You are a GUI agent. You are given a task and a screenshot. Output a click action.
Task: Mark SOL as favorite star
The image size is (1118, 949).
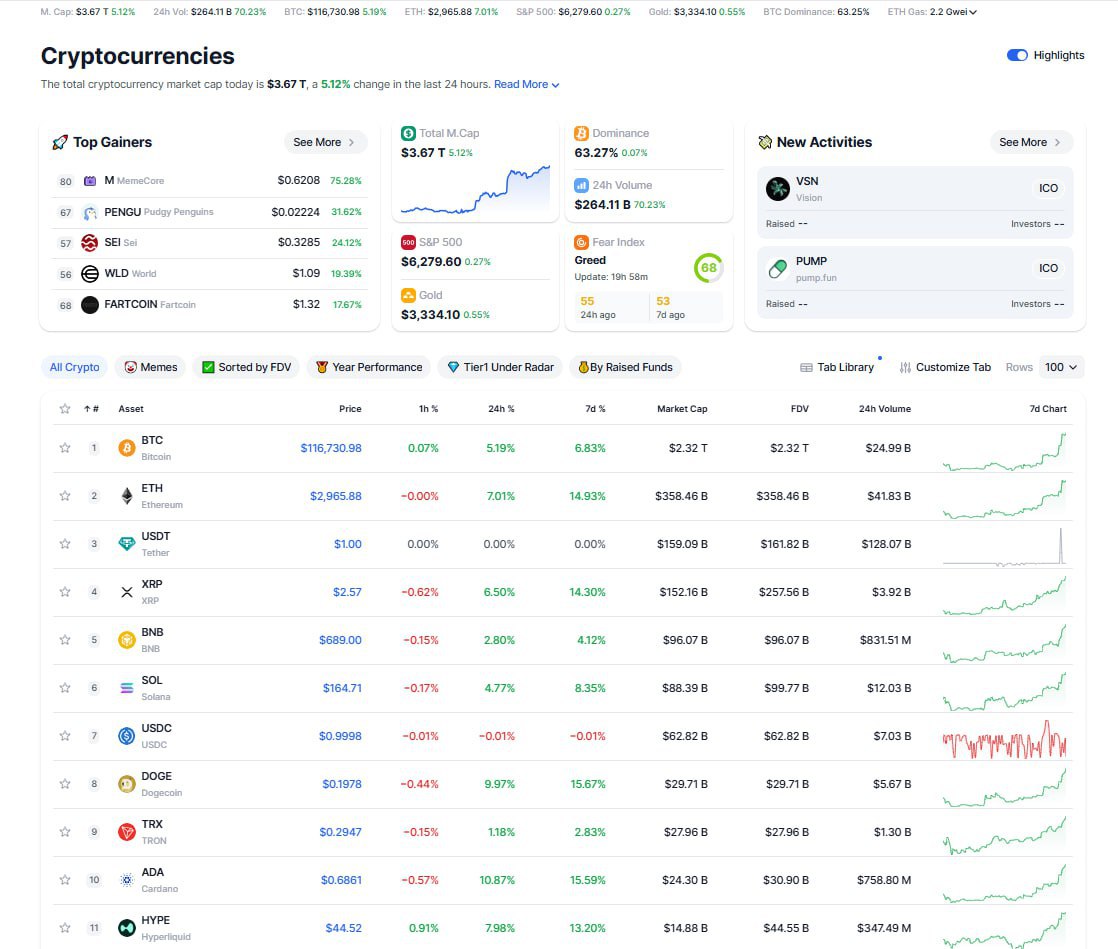(x=65, y=688)
